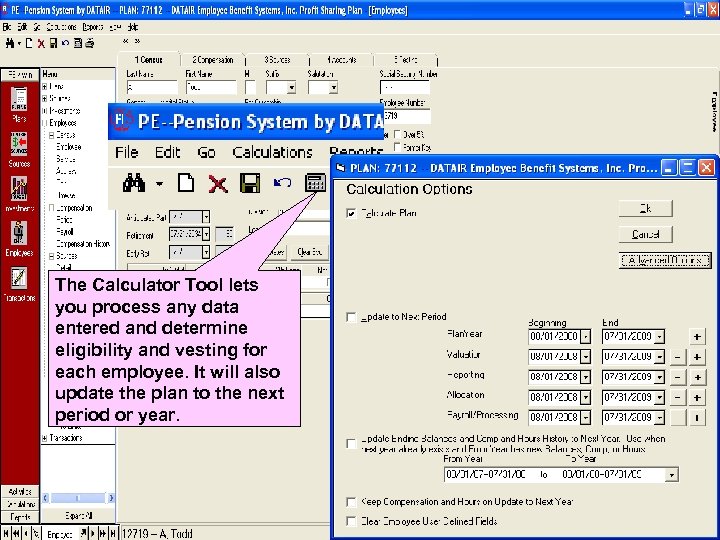Open Sources from the red sidebar
The width and height of the screenshot is (720, 540).
pyautogui.click(x=19, y=150)
